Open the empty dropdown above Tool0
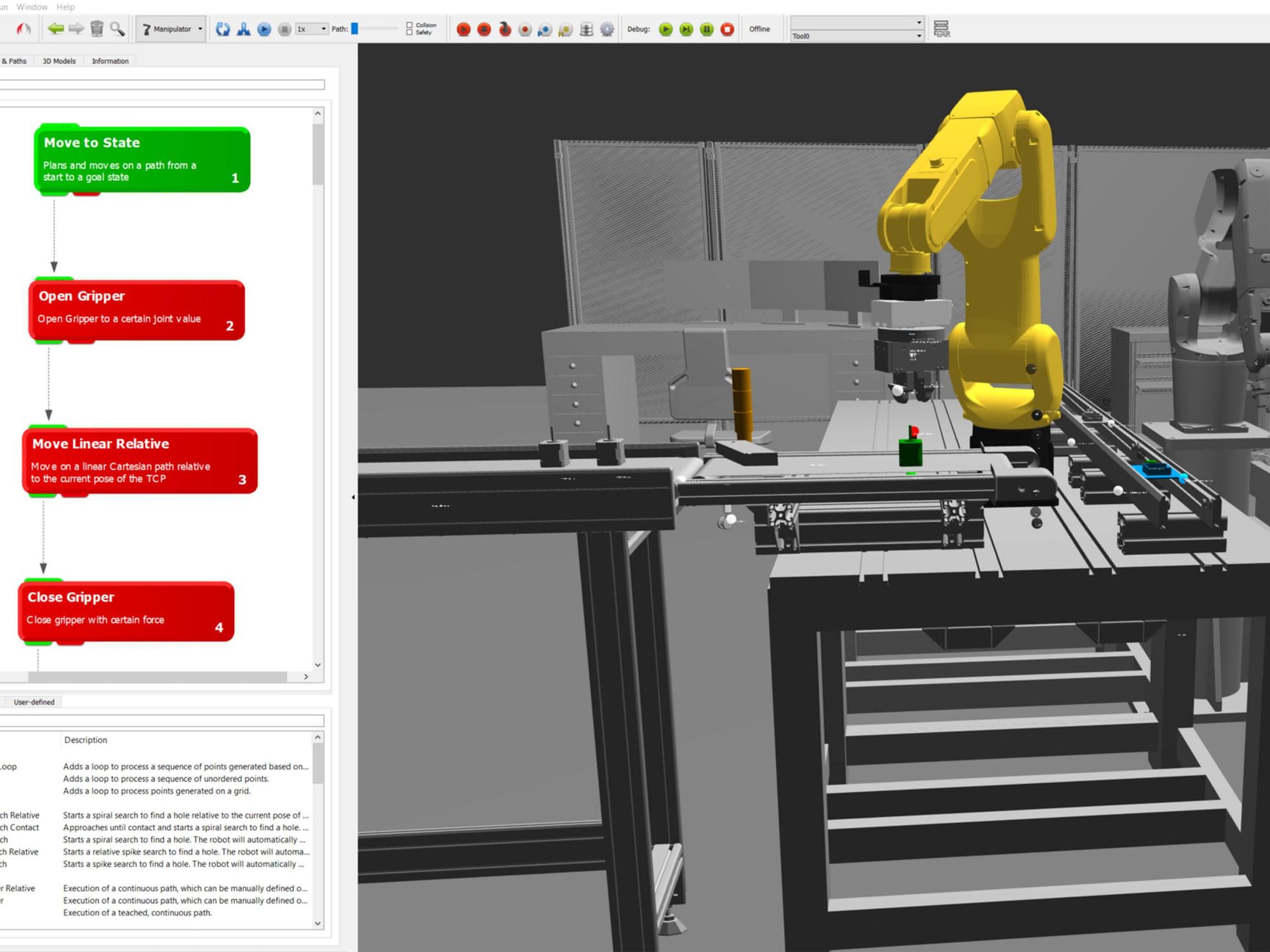 click(857, 22)
